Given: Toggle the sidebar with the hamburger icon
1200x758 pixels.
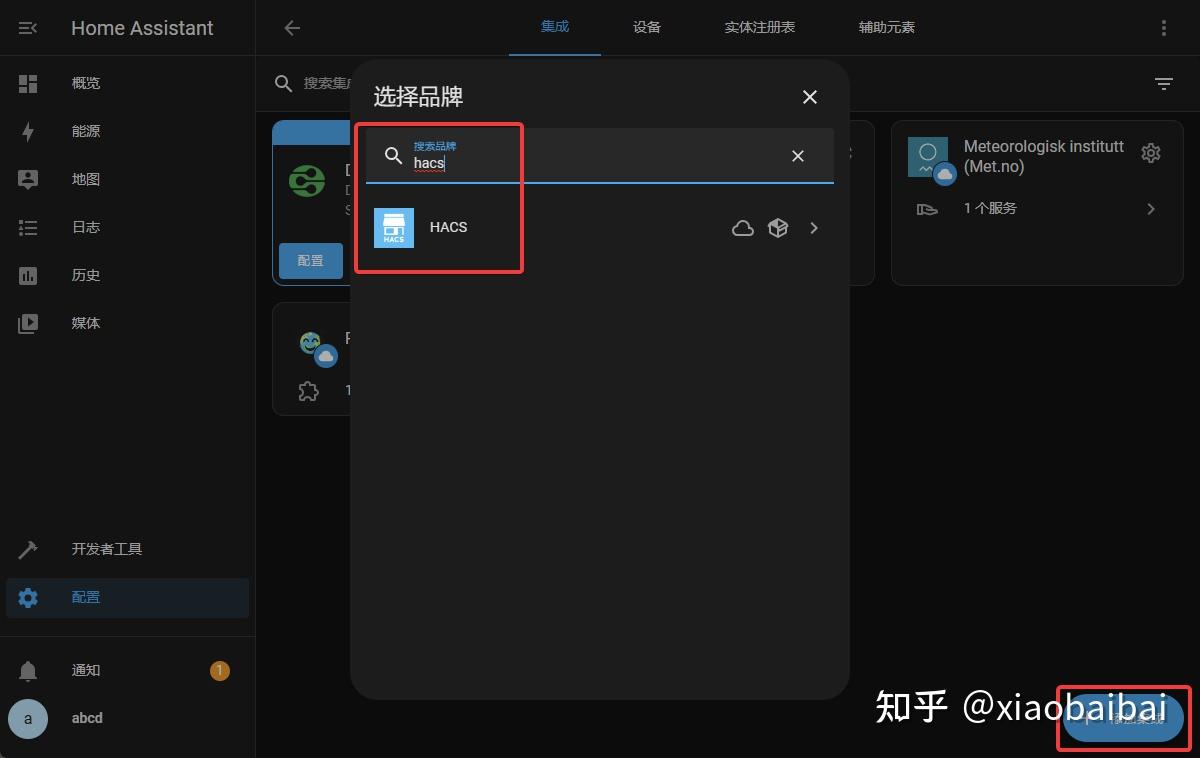Looking at the screenshot, I should point(27,27).
